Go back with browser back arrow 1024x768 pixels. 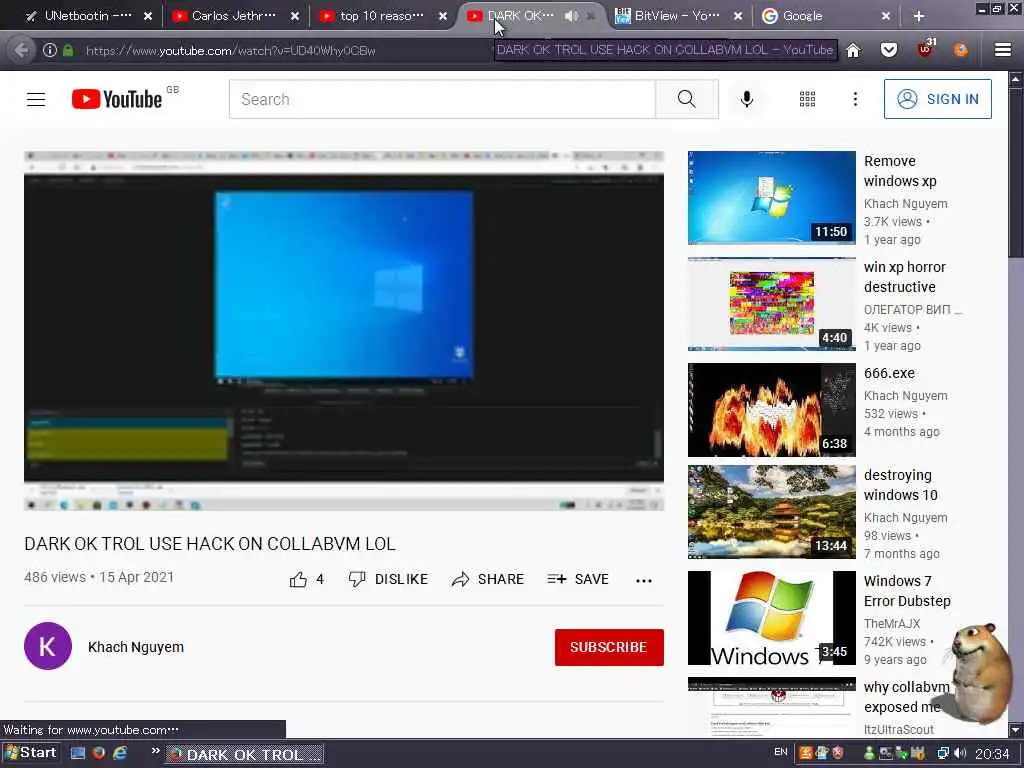click(21, 50)
